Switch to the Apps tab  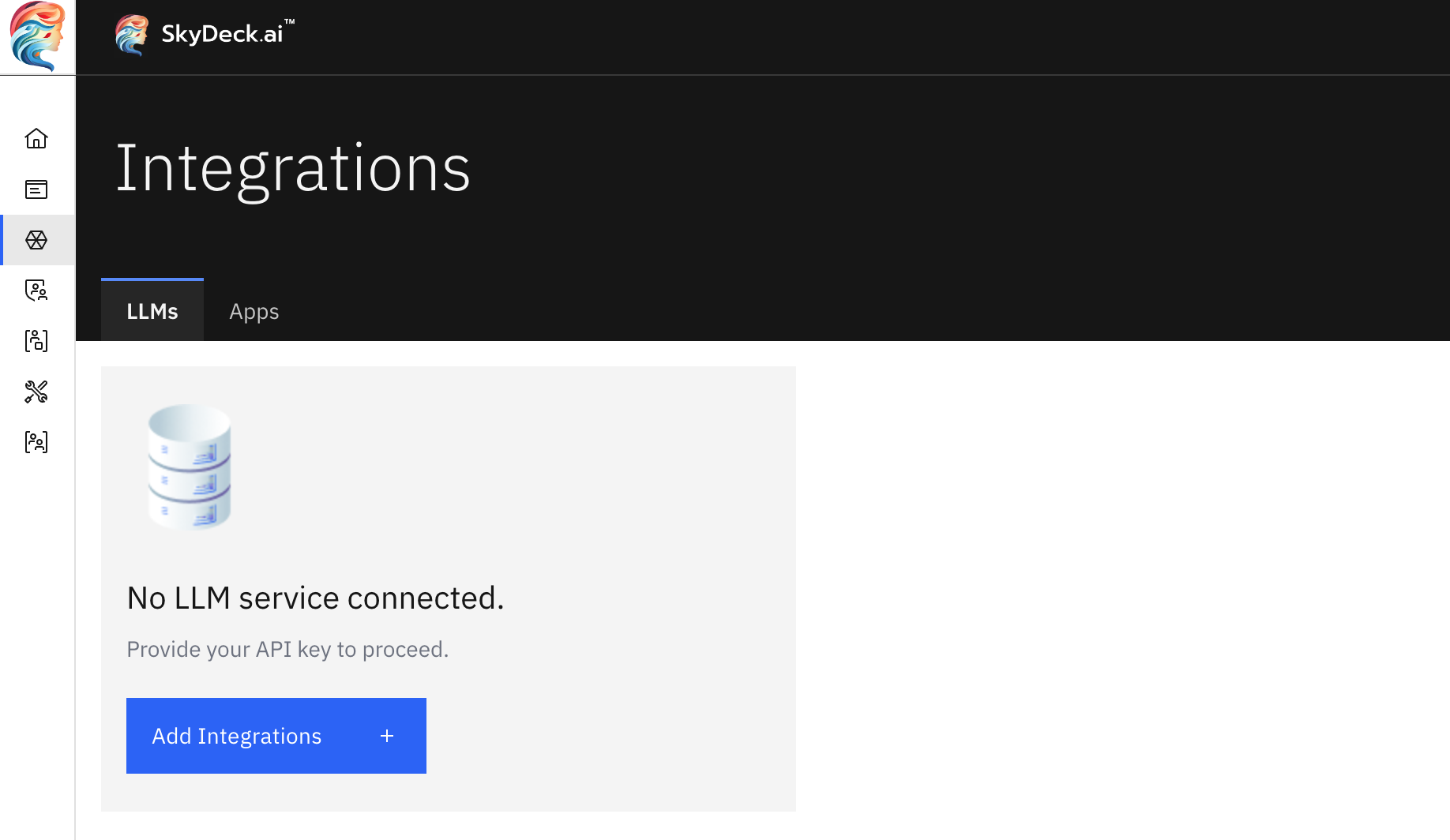tap(254, 311)
